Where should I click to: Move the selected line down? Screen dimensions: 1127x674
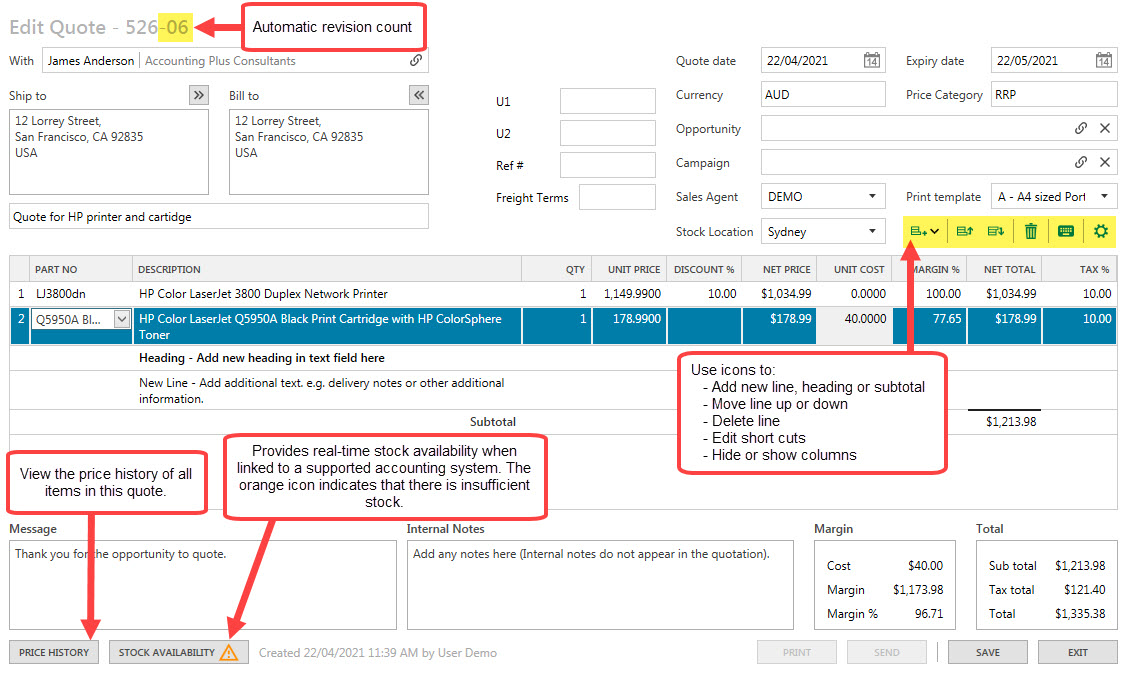pos(994,231)
